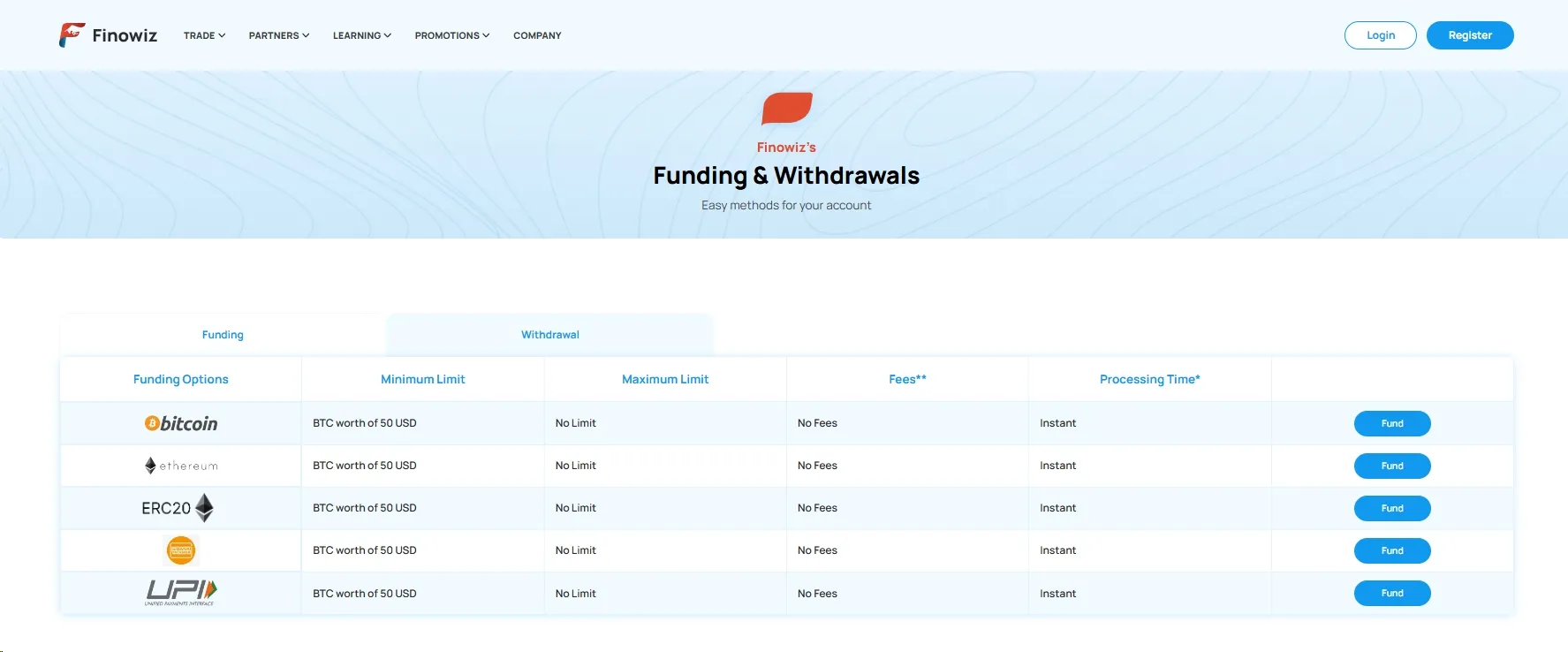Expand the TRADE dropdown menu

tap(204, 35)
